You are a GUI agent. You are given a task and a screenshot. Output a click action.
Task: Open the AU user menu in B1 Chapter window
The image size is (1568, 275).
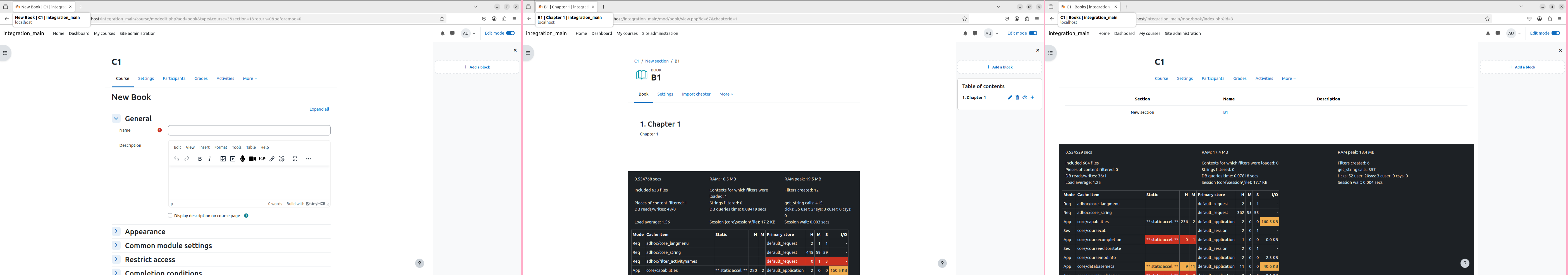click(991, 34)
